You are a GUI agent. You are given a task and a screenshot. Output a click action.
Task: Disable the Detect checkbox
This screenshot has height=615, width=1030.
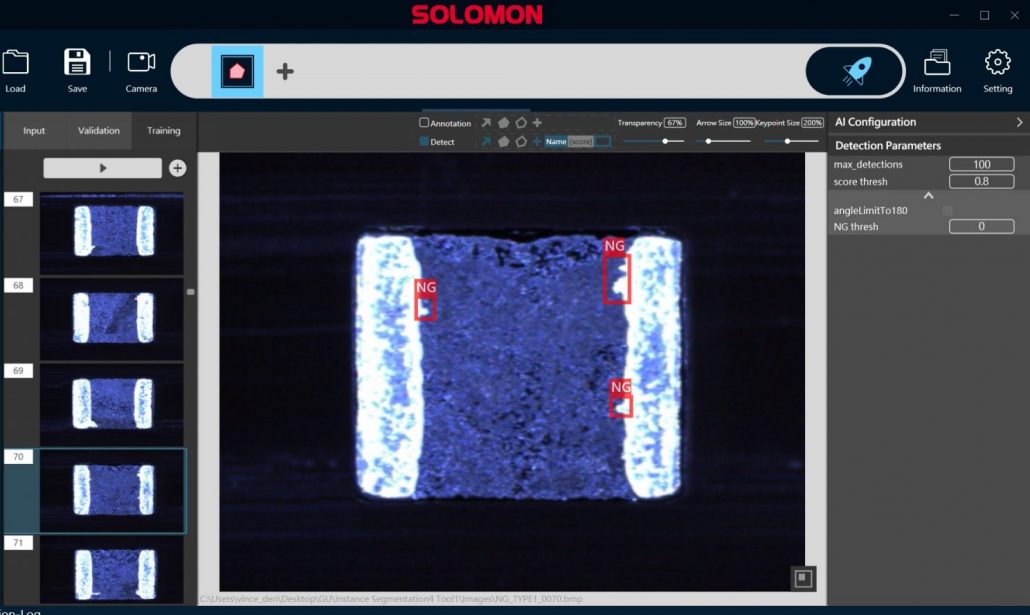423,141
